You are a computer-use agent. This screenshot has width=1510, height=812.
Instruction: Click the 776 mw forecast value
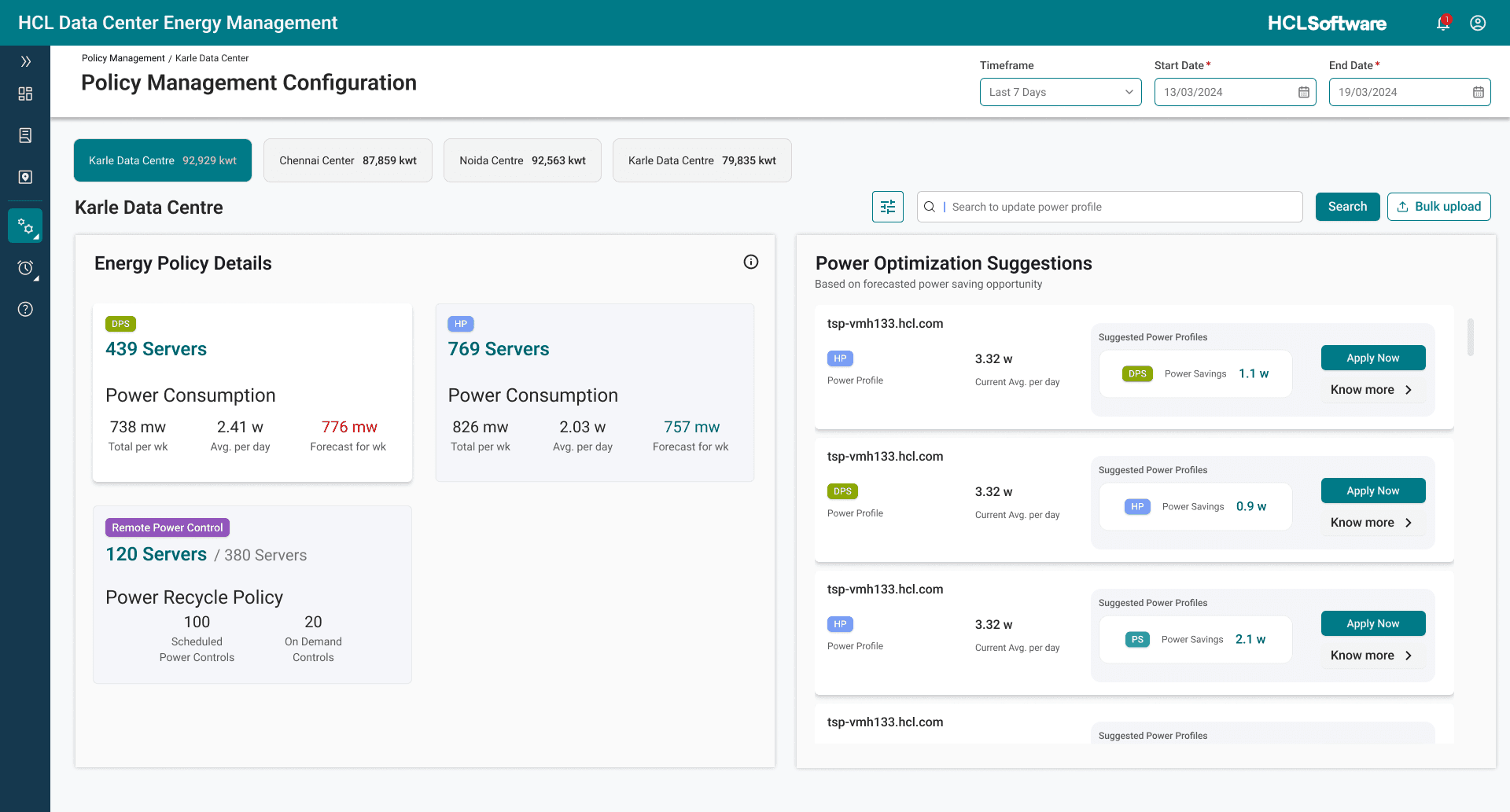[349, 427]
